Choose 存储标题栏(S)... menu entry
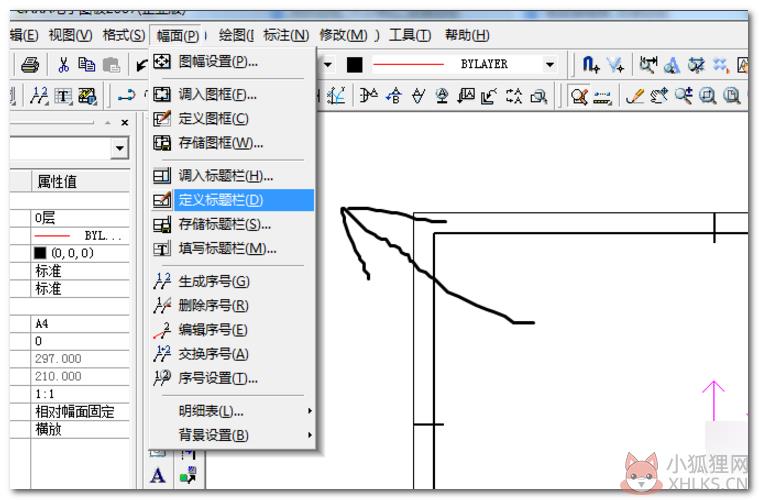This screenshot has height=500, width=759. pyautogui.click(x=233, y=224)
